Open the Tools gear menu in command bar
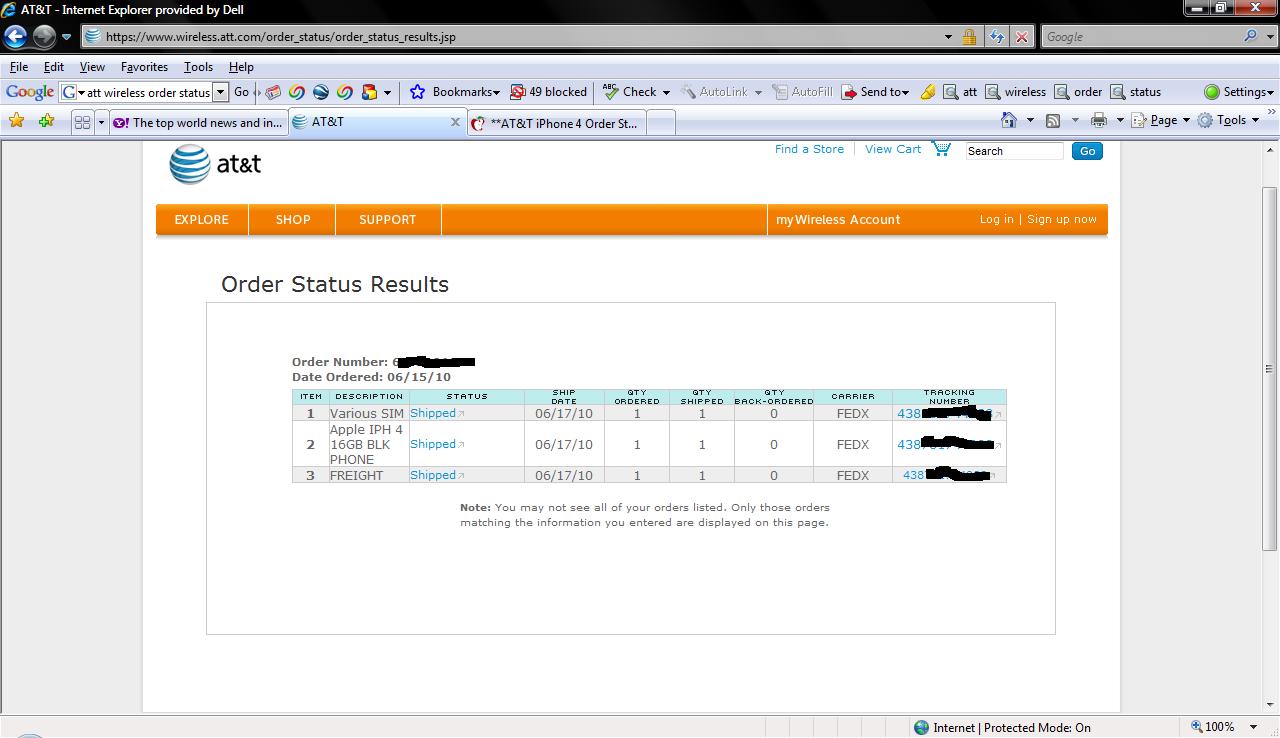Screen dimensions: 1280x738 pos(1229,120)
